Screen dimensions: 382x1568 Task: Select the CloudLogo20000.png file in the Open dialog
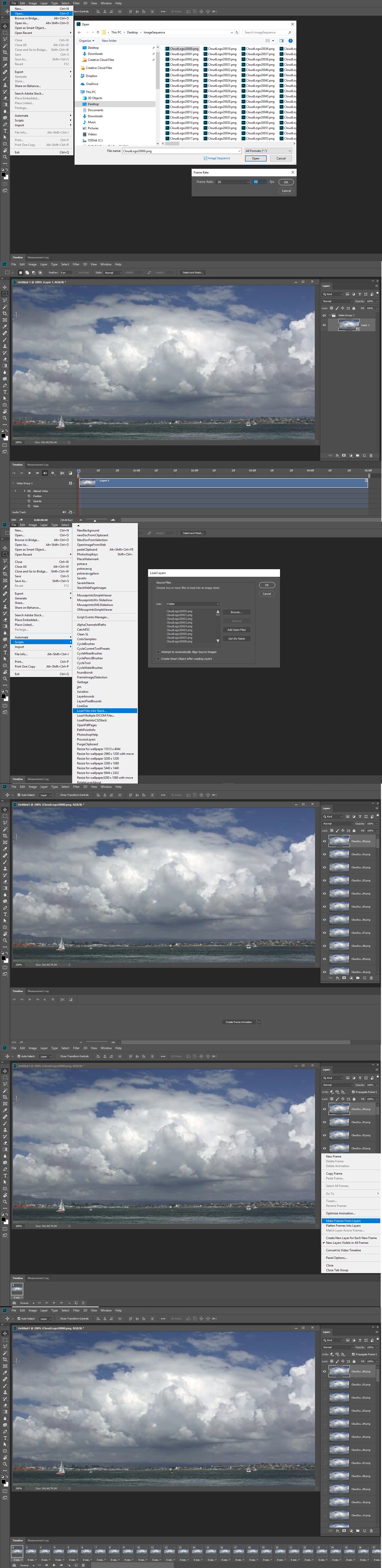(x=183, y=49)
